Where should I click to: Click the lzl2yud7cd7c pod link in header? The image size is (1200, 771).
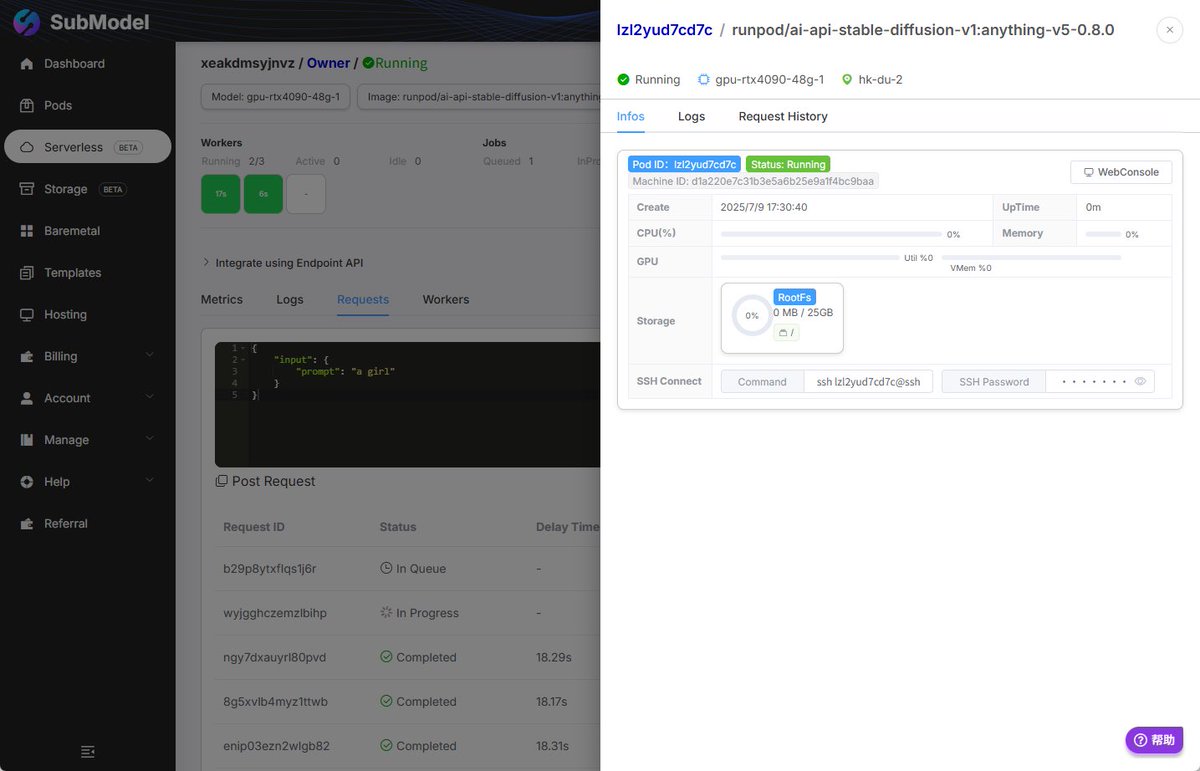click(665, 30)
